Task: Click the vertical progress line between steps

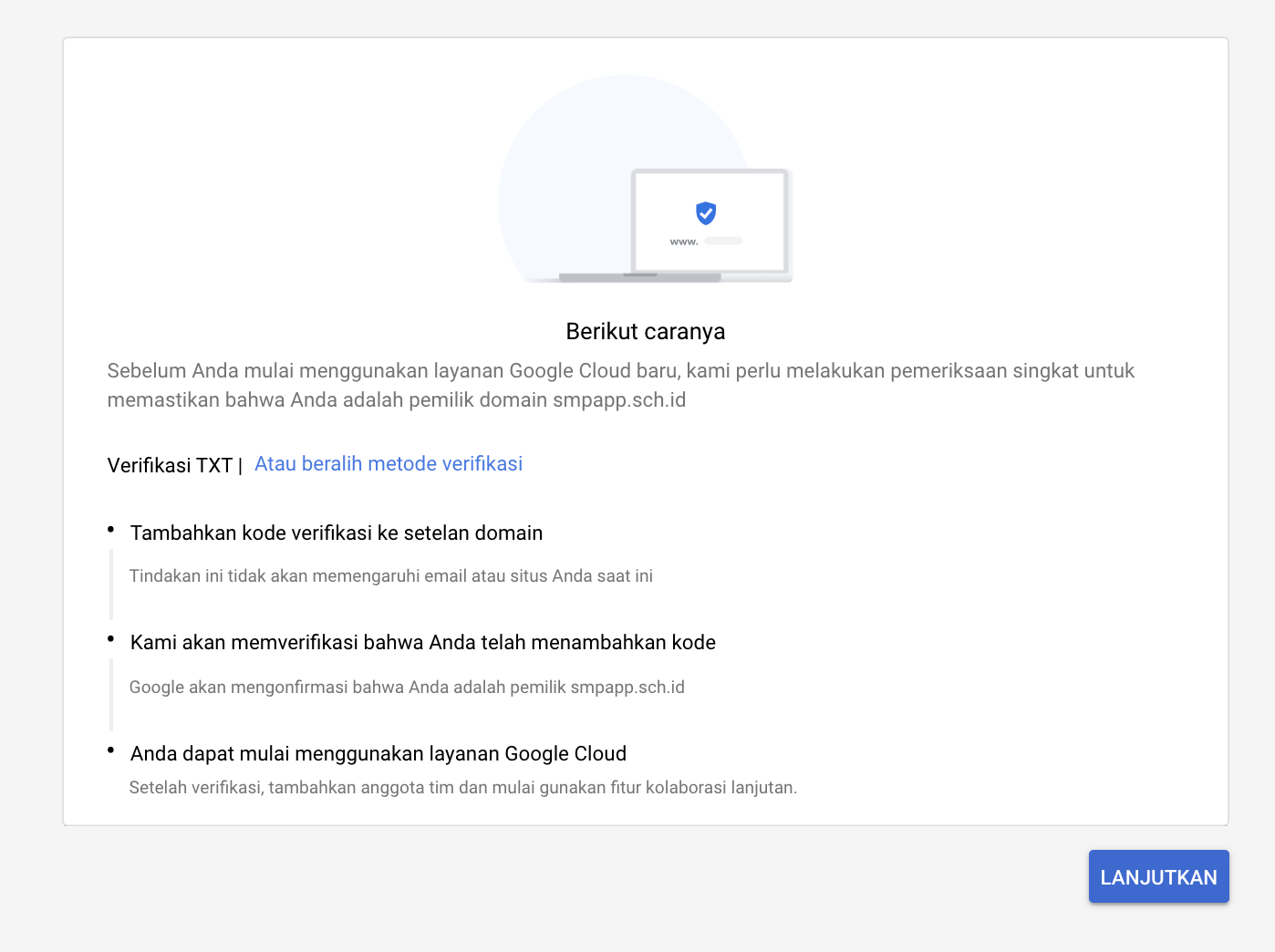Action: pos(110,584)
